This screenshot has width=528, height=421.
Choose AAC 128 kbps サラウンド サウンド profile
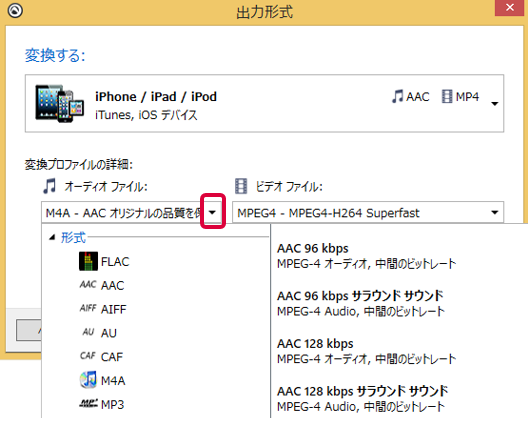coord(362,399)
